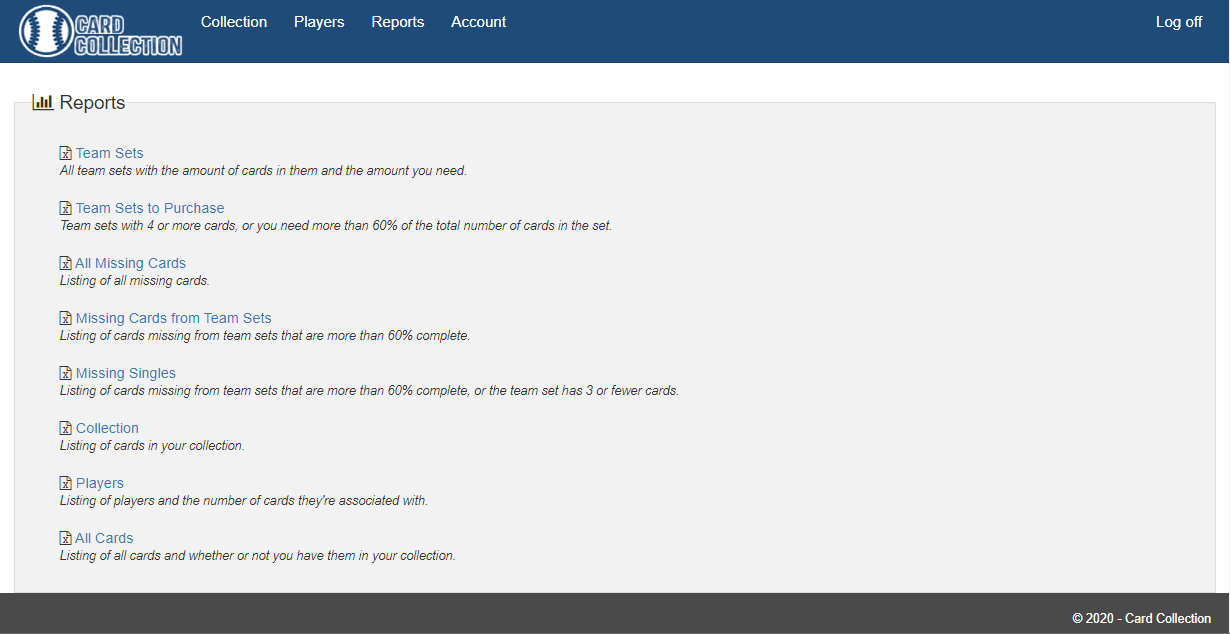Click the Excel icon beside Team Sets
1230x634 pixels.
pos(66,153)
